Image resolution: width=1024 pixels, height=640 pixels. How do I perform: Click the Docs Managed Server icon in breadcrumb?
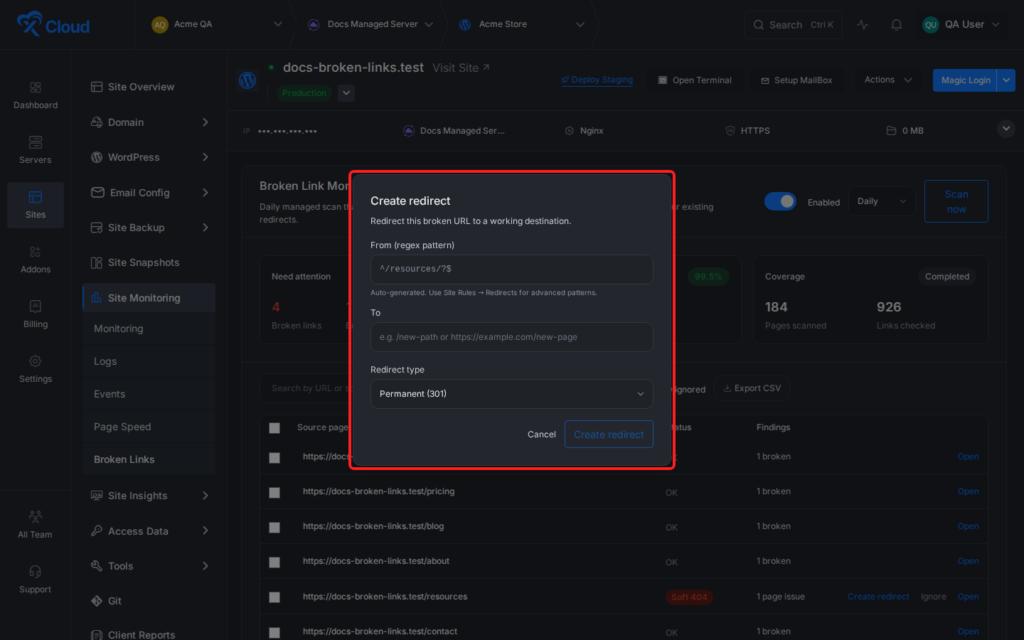click(313, 25)
